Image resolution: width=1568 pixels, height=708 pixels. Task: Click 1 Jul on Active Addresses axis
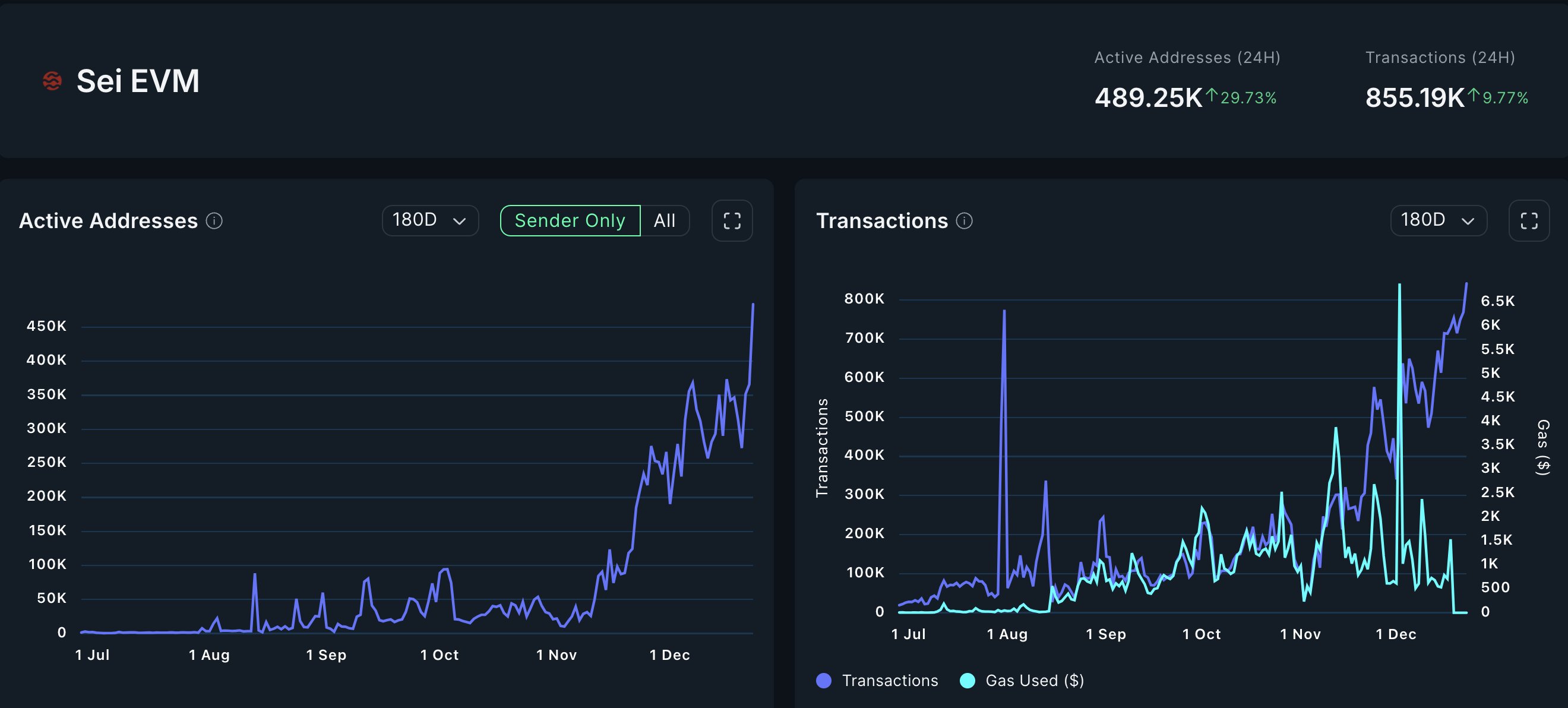click(93, 655)
